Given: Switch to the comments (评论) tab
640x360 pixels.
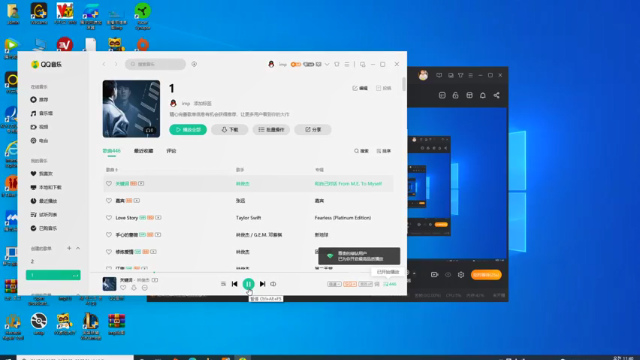Looking at the screenshot, I should tap(171, 151).
